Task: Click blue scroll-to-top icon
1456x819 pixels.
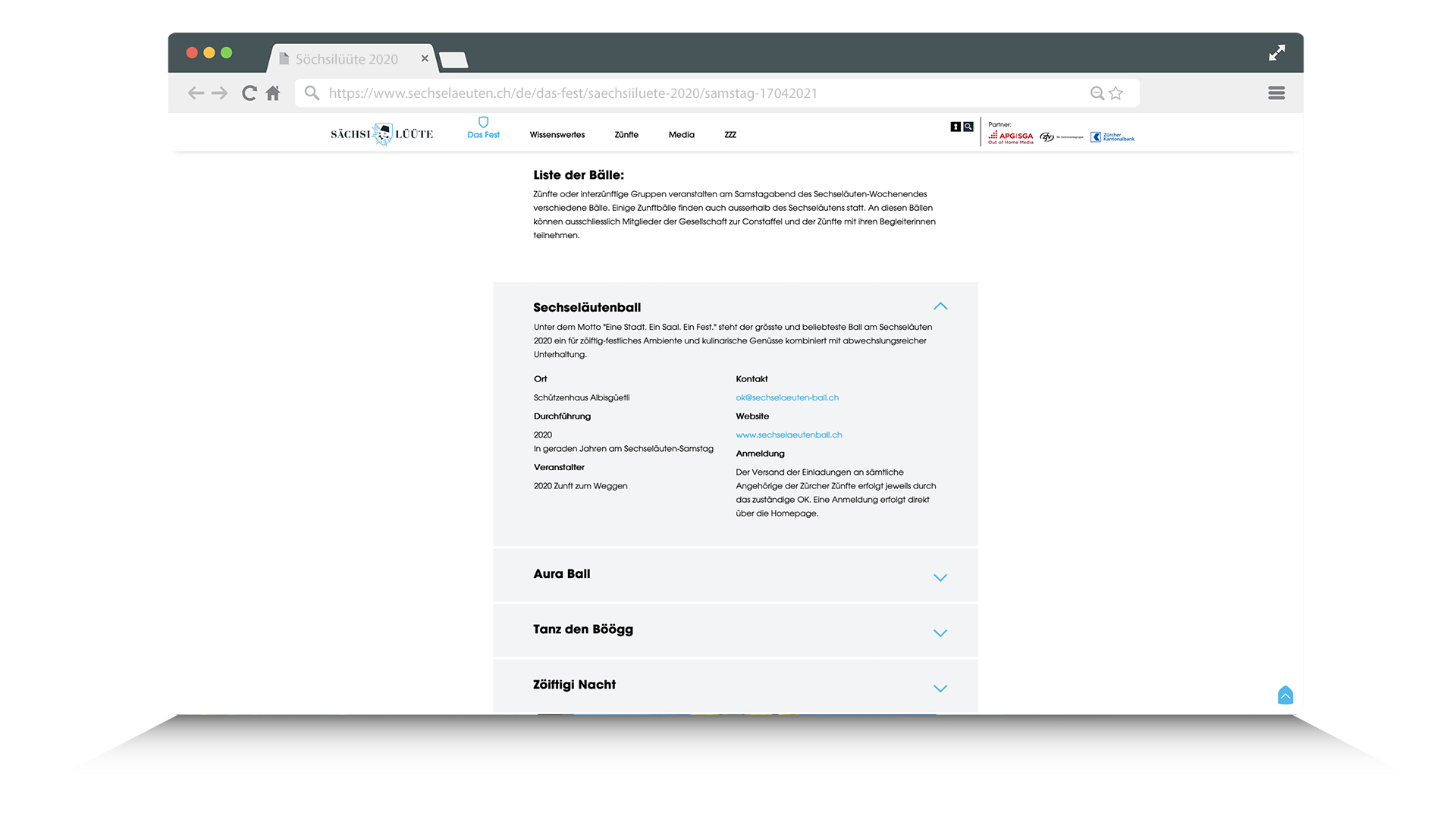Action: 1285,695
